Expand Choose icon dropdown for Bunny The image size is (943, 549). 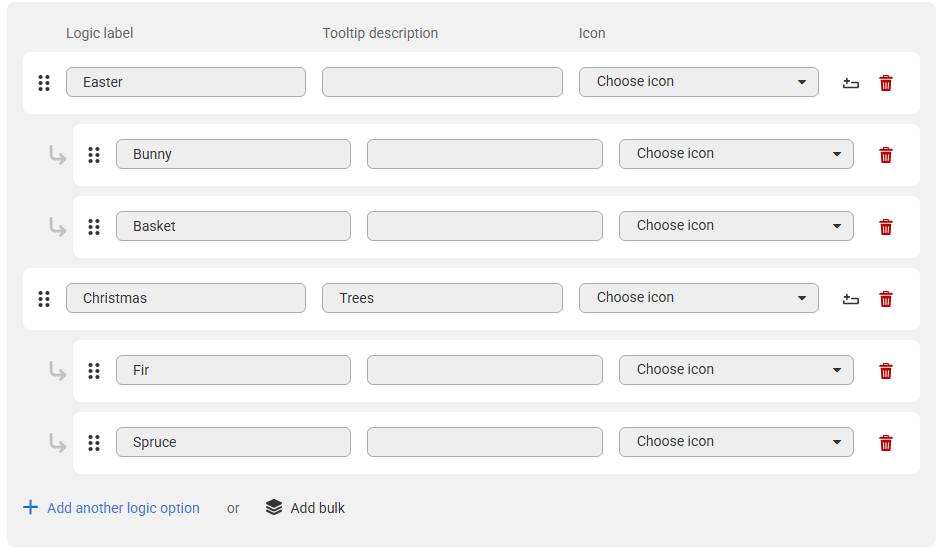(735, 154)
